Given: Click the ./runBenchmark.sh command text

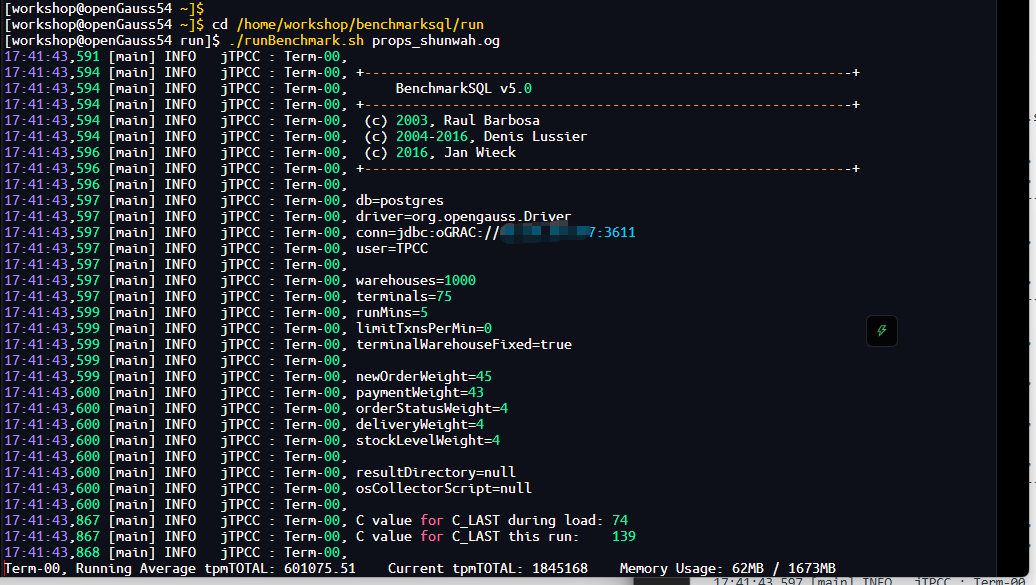Looking at the screenshot, I should tap(296, 40).
